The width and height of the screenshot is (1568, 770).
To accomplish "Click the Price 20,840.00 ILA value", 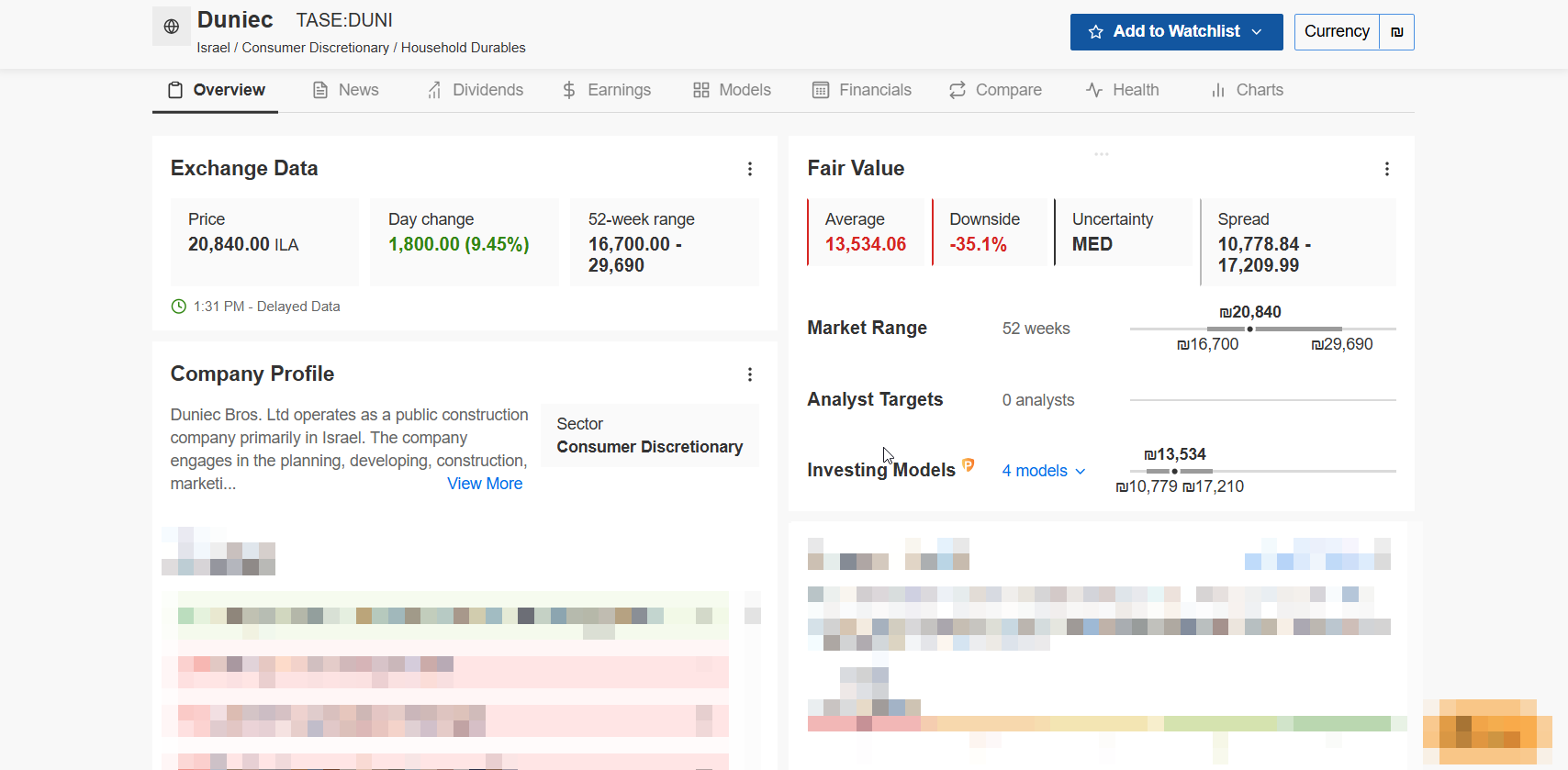I will pos(243,244).
